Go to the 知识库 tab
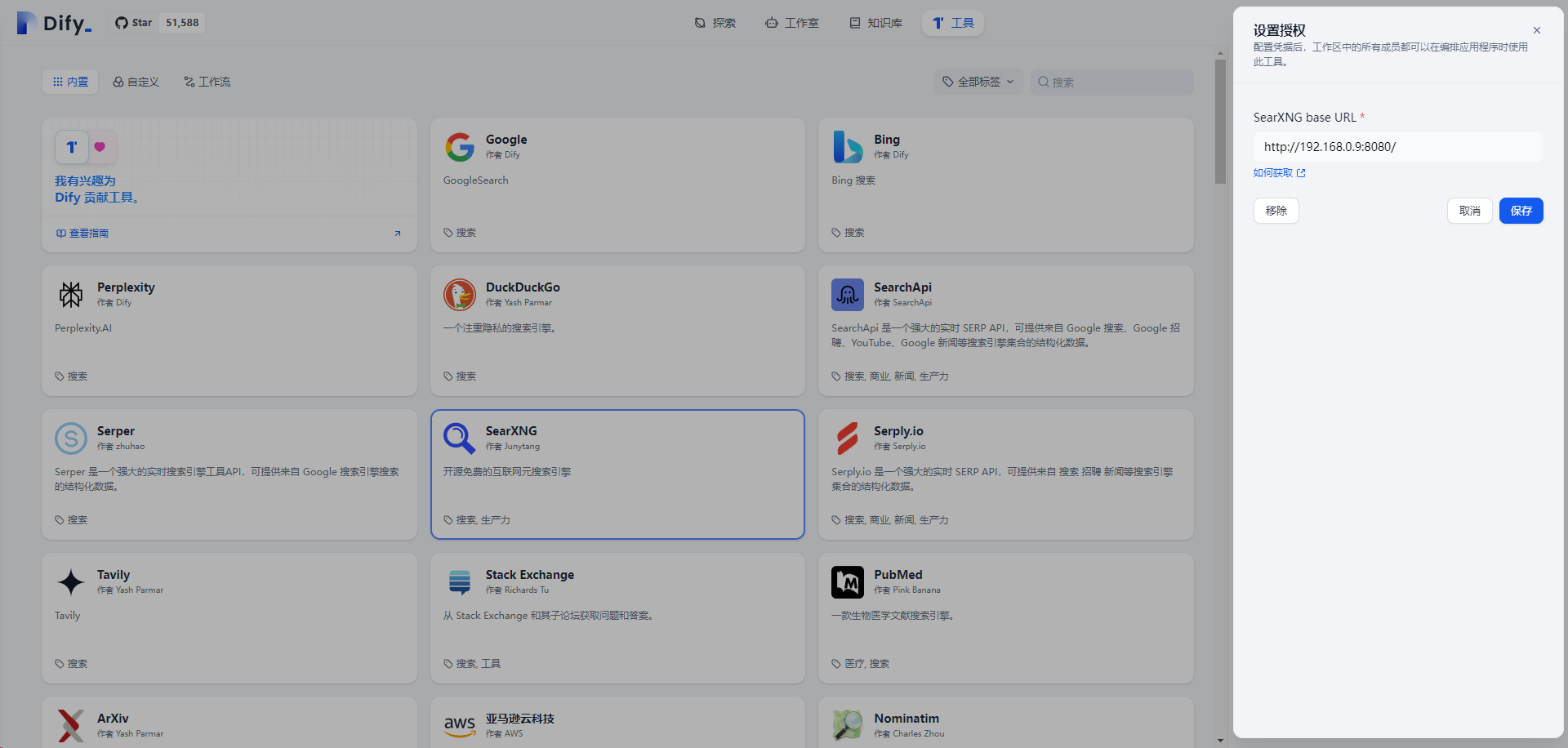1568x748 pixels. click(x=875, y=23)
